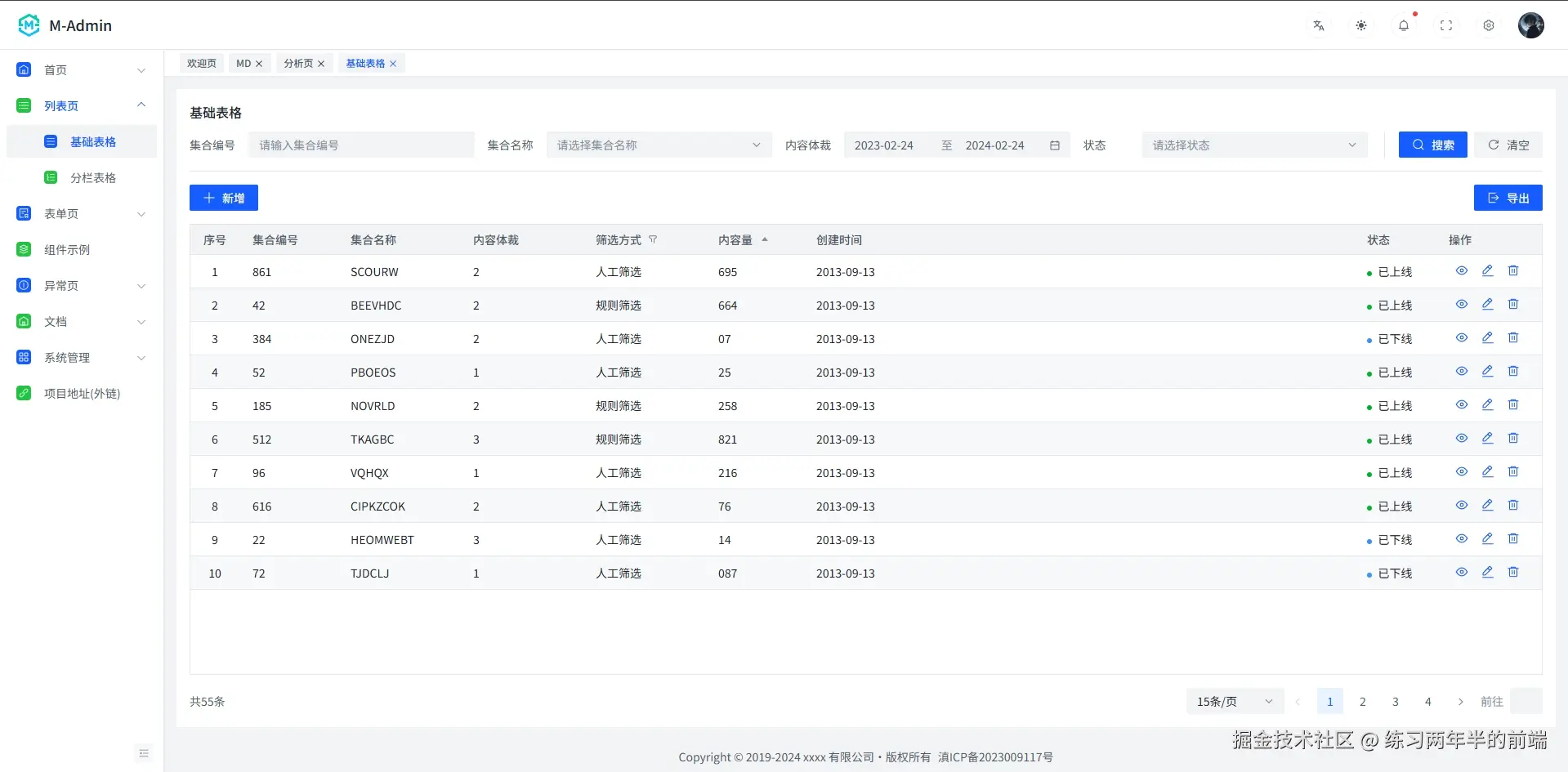The image size is (1568, 772).
Task: Open 分栏表格 in the sidebar
Action: point(93,178)
